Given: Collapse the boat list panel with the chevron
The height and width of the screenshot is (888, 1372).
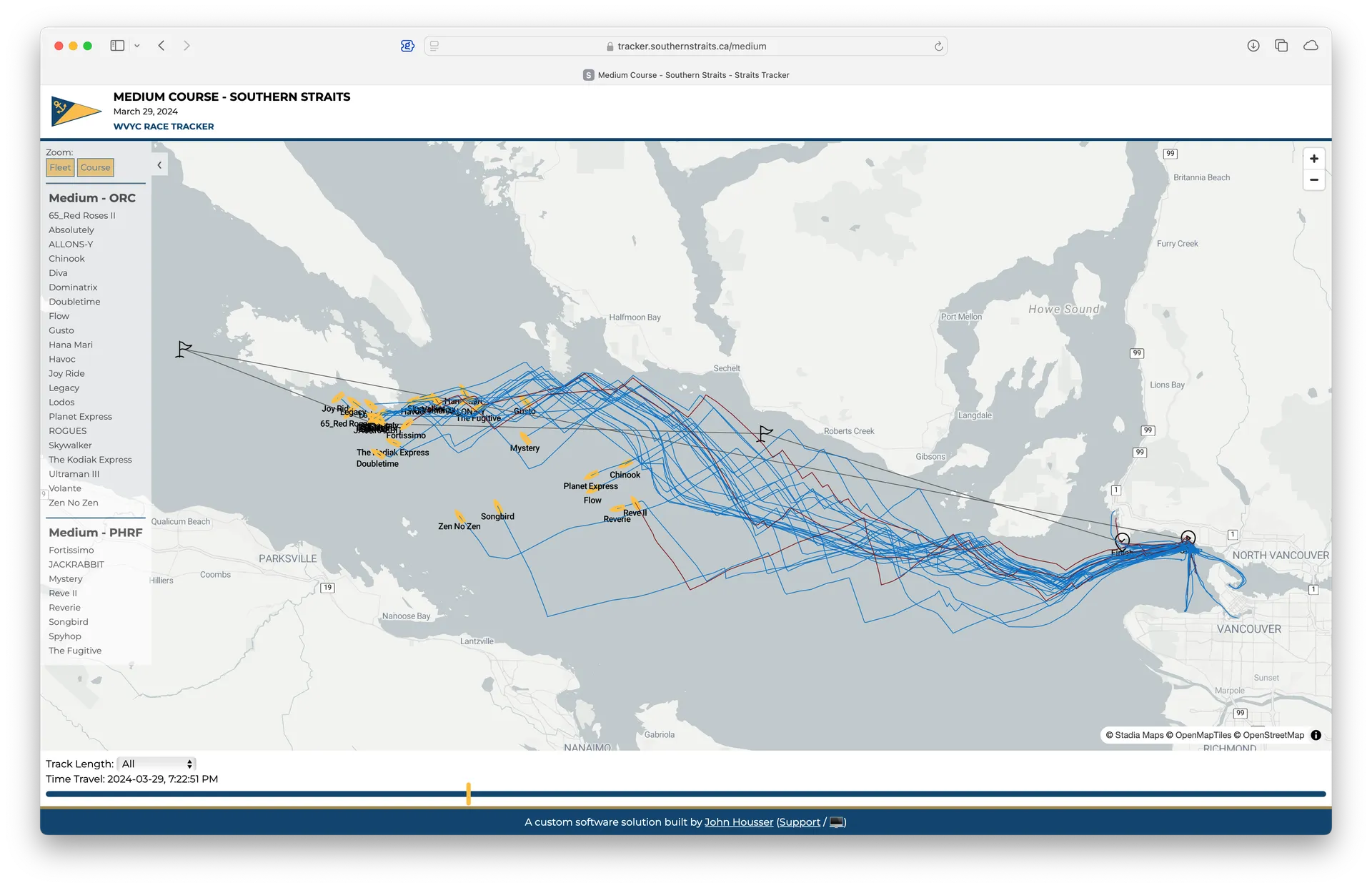Looking at the screenshot, I should 159,164.
